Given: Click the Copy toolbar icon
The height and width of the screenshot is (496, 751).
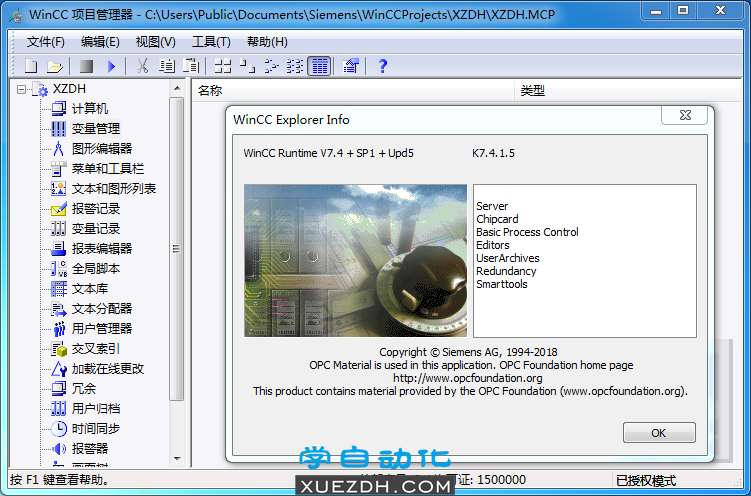Looking at the screenshot, I should [167, 66].
